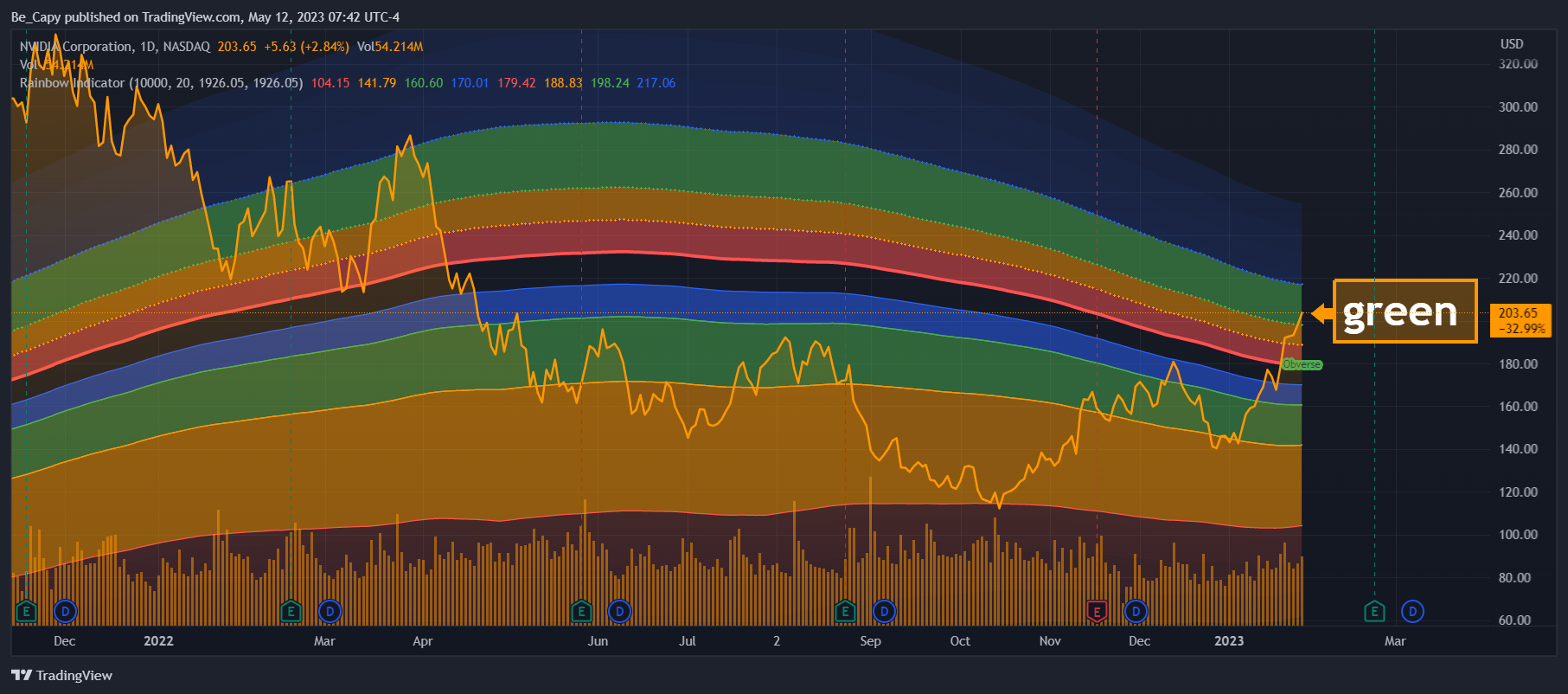The width and height of the screenshot is (1568, 694).
Task: Click the Apr label on the time axis
Action: 422,641
